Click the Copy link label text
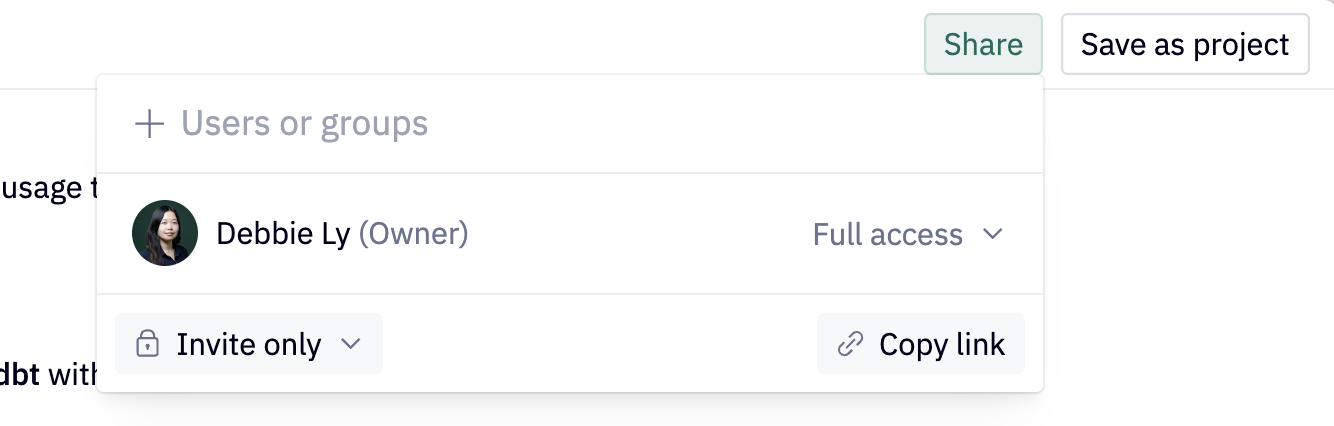The height and width of the screenshot is (426, 1334). (x=942, y=345)
